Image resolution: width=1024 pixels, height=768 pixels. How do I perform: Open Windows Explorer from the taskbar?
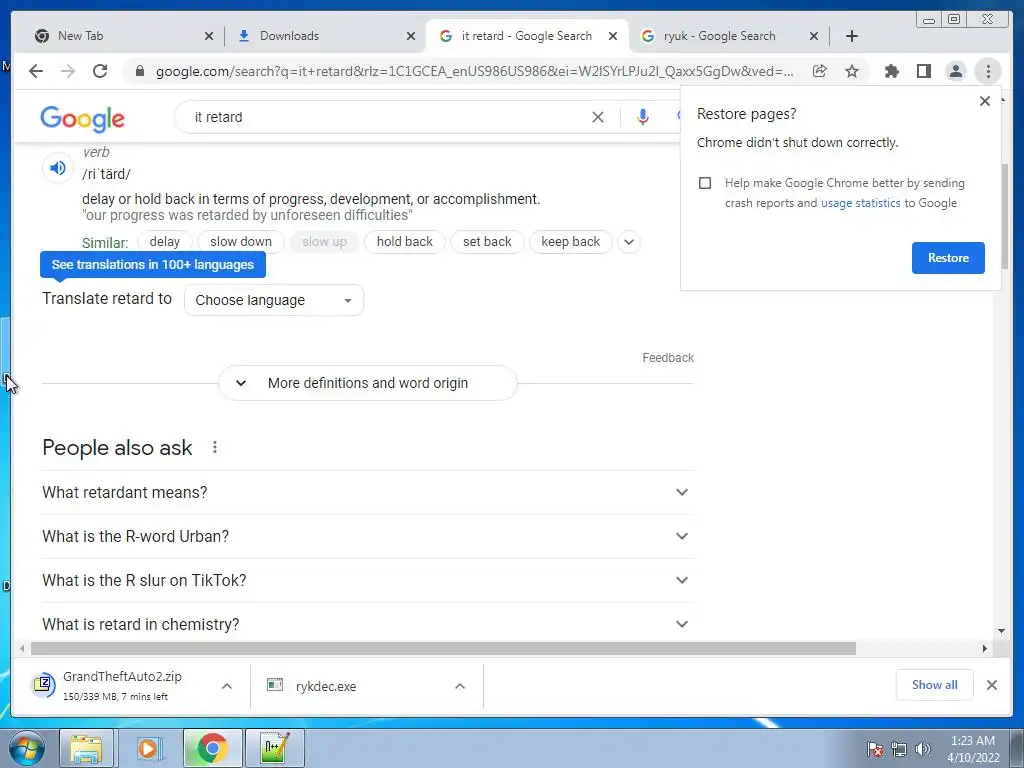click(86, 748)
